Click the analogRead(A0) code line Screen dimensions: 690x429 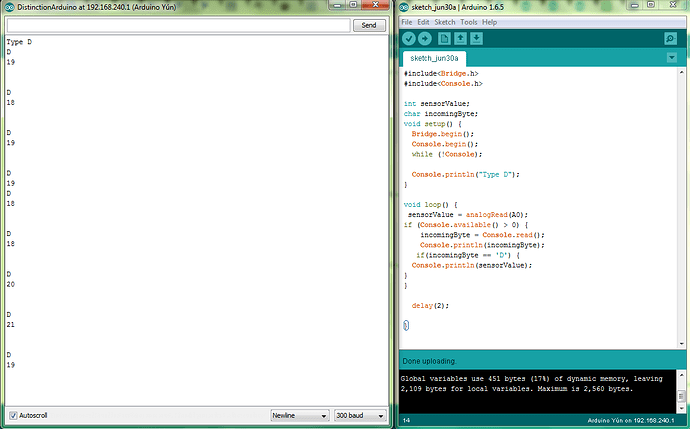click(x=467, y=215)
